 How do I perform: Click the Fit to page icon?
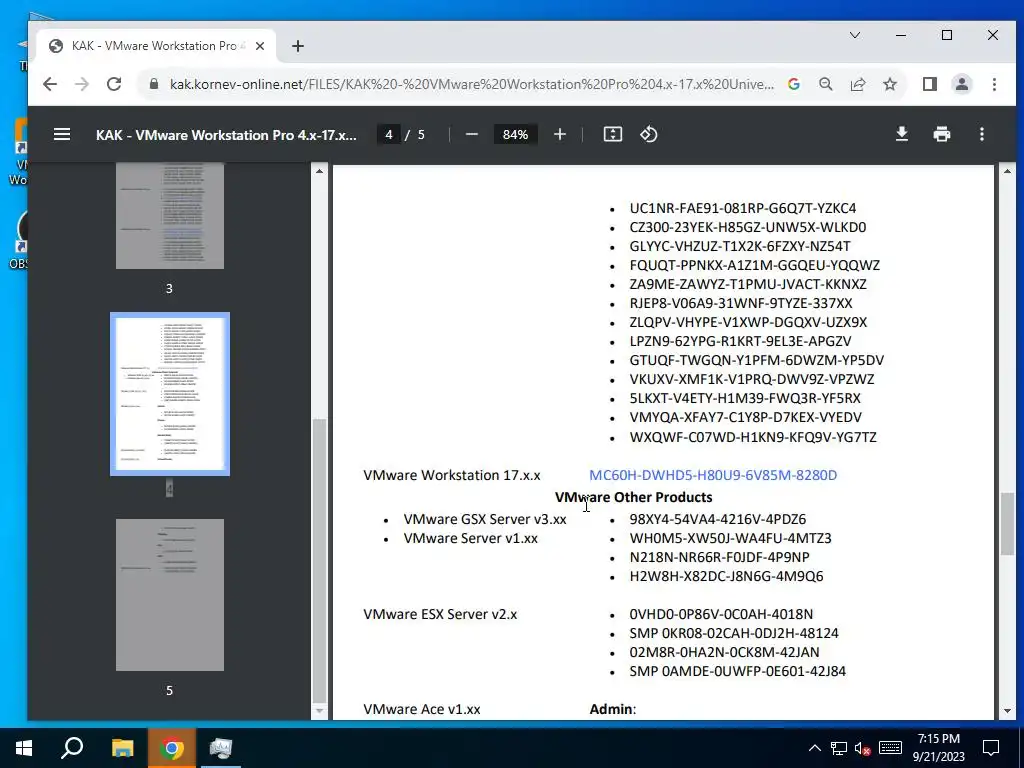pyautogui.click(x=613, y=135)
